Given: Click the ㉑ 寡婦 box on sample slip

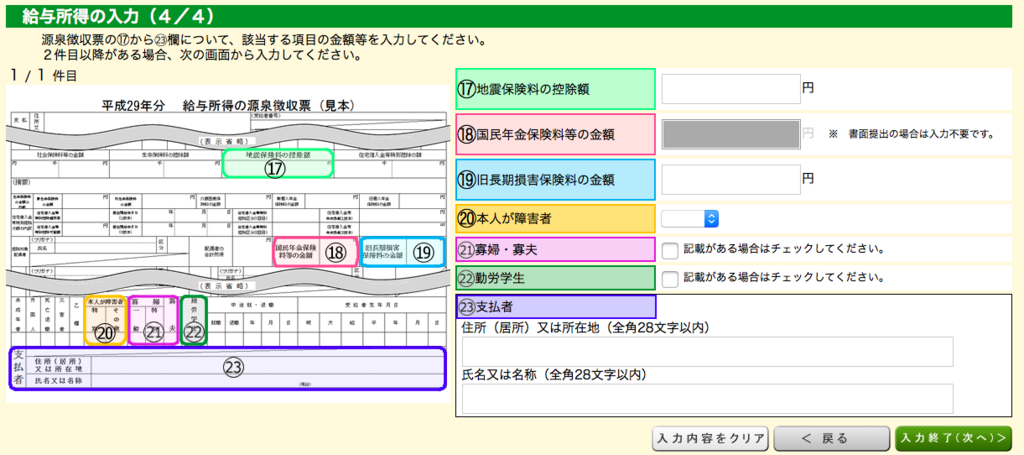Looking at the screenshot, I should click(153, 320).
